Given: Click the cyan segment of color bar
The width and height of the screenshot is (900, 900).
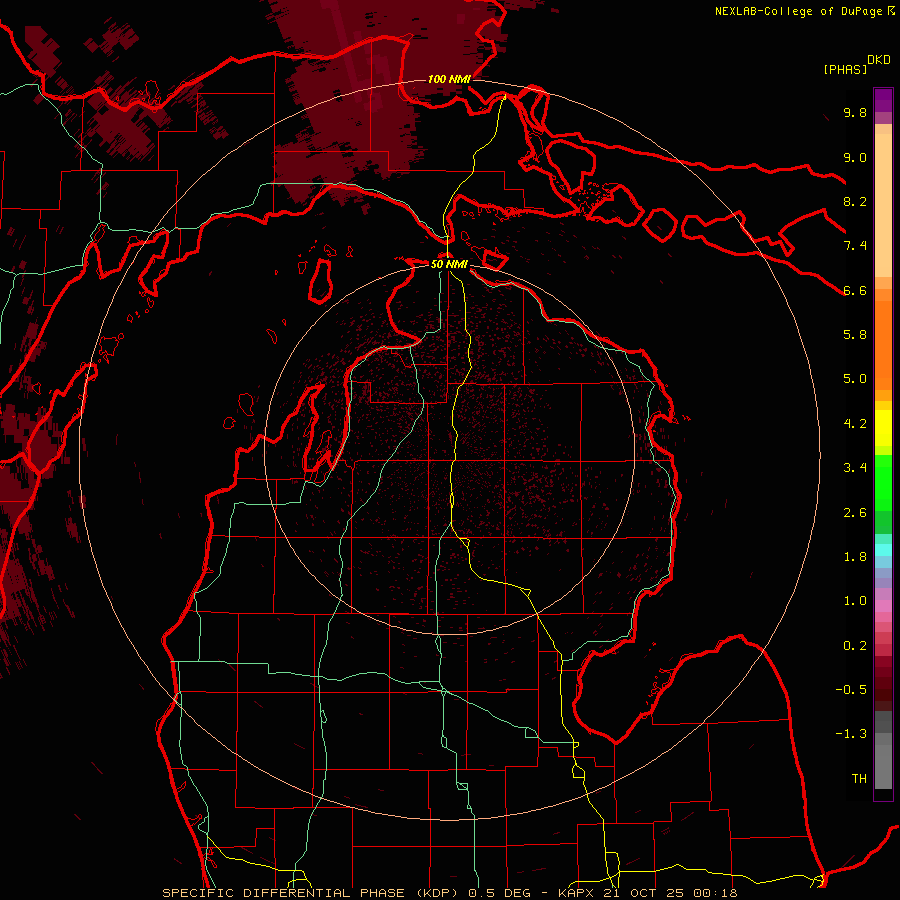Looking at the screenshot, I should pyautogui.click(x=883, y=550).
